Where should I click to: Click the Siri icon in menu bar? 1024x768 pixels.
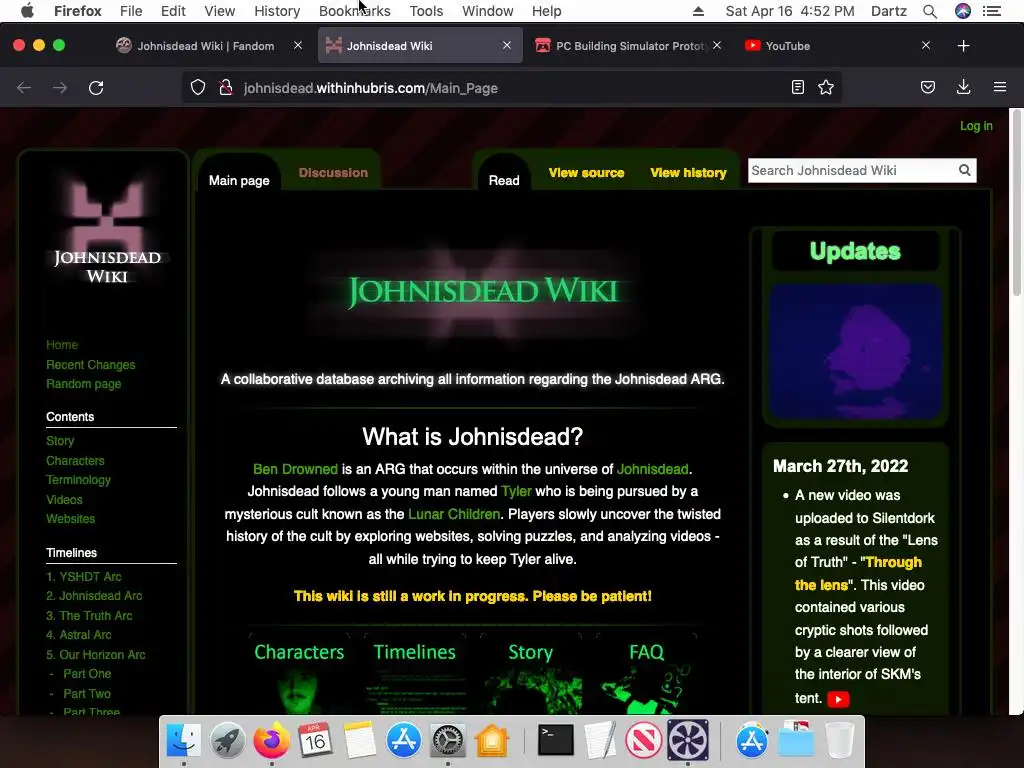963,11
